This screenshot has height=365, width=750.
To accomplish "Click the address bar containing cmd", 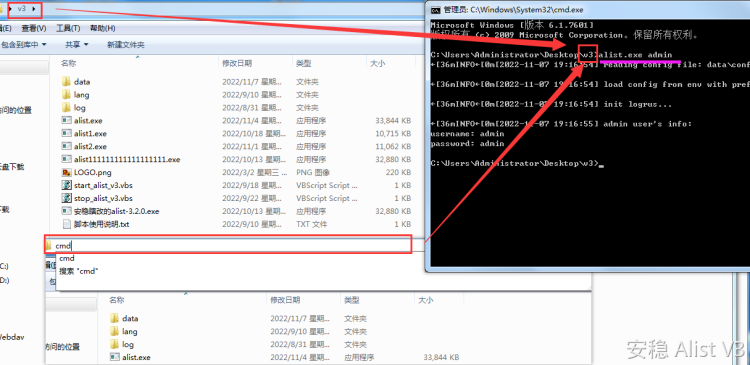I will coord(228,245).
